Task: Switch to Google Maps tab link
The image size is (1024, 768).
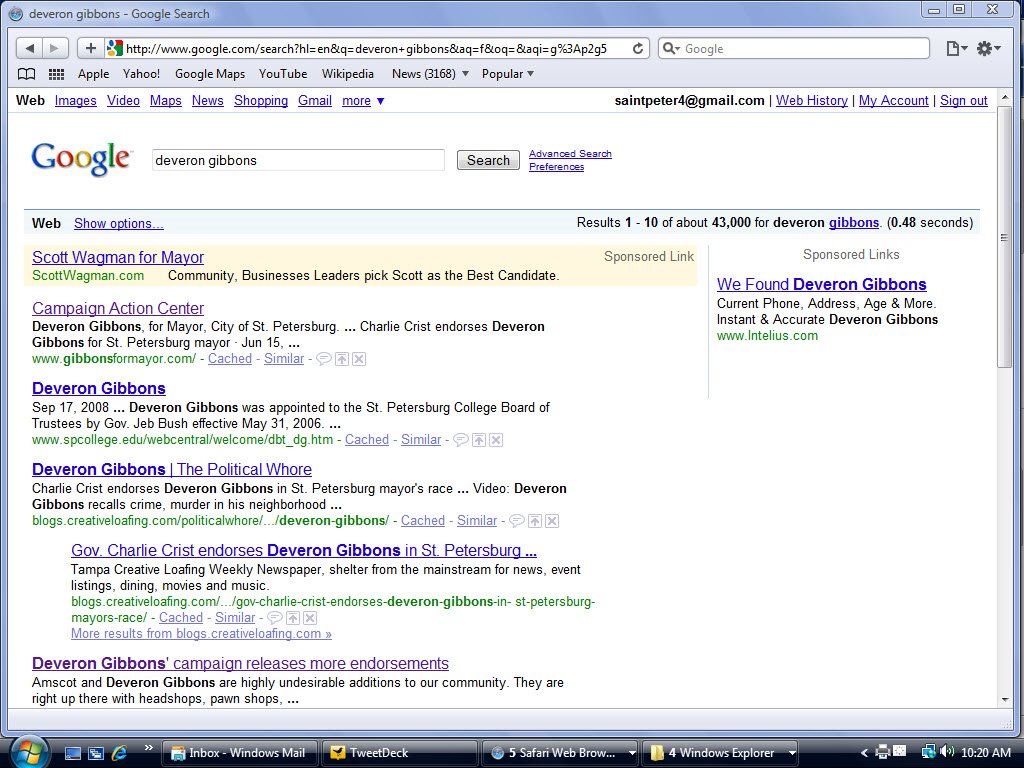Action: pyautogui.click(x=166, y=101)
